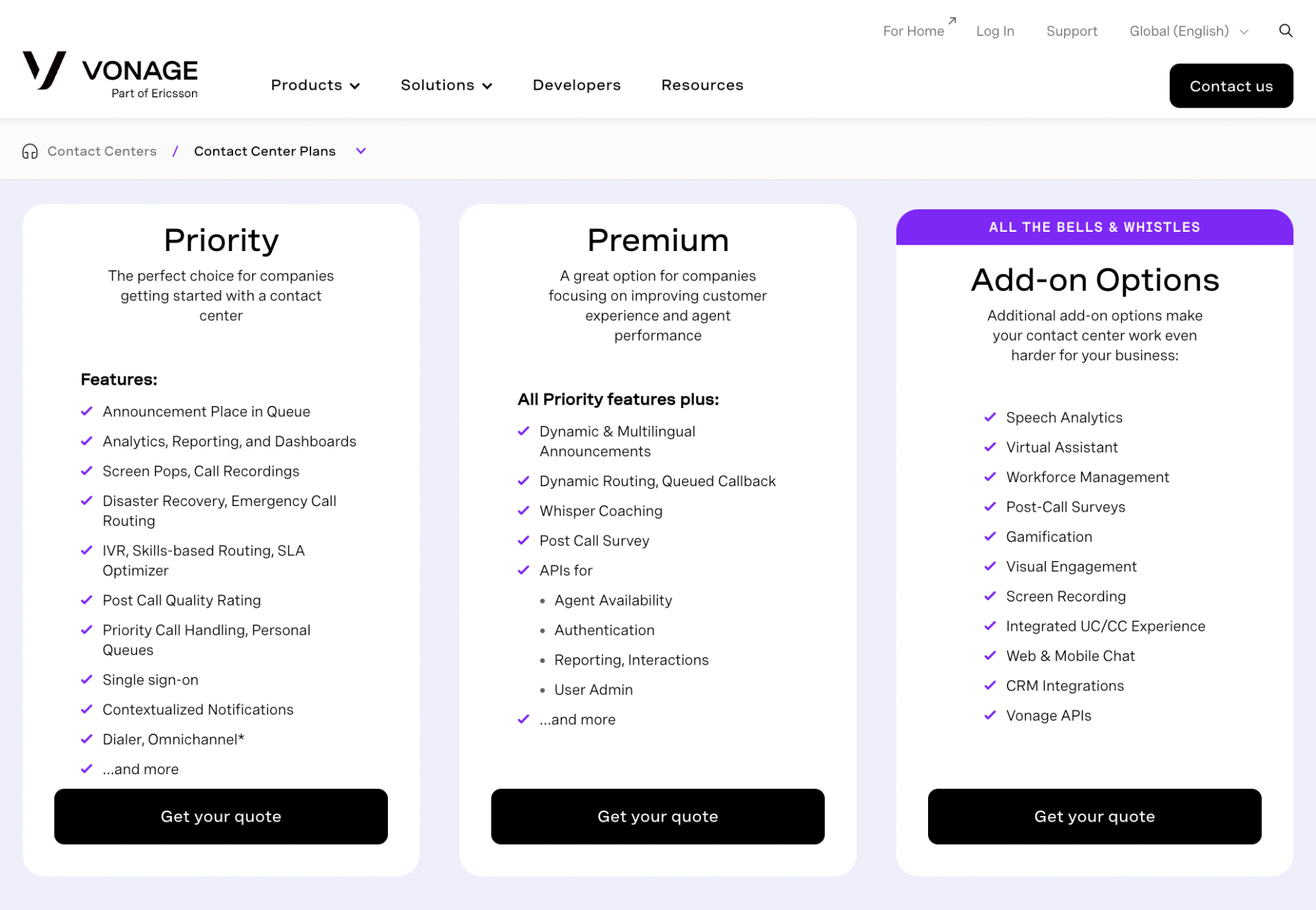Expand the Contact Center Plans breadcrumb chevron

click(361, 151)
